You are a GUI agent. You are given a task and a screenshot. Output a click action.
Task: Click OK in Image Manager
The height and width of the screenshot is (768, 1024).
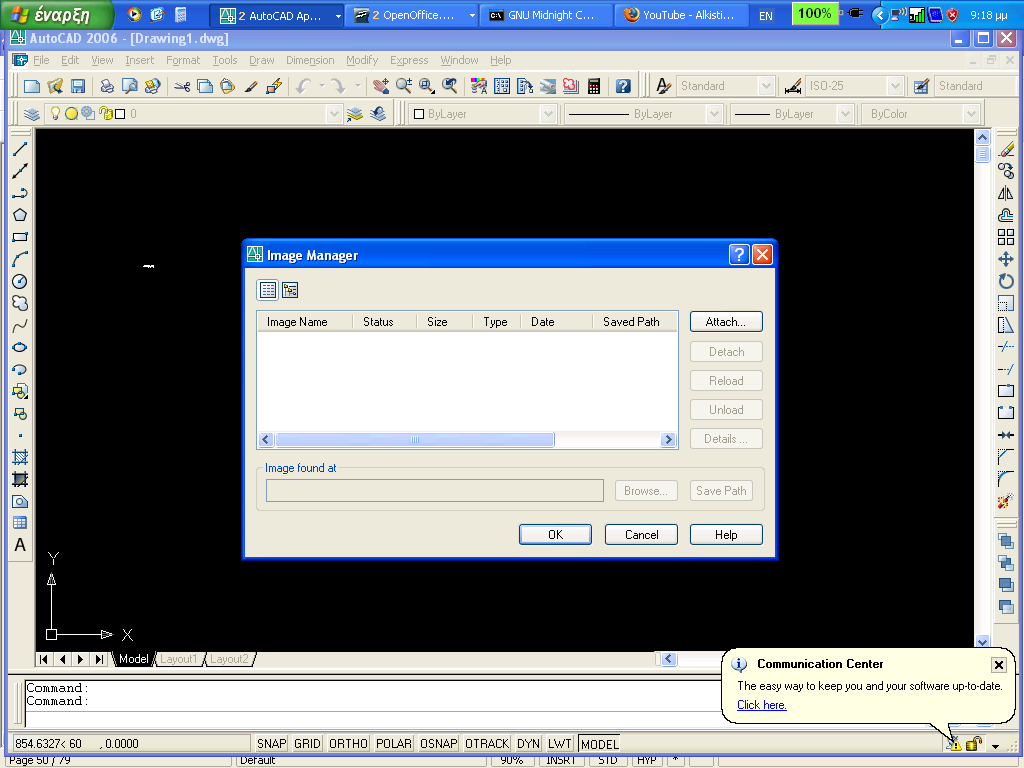tap(555, 534)
